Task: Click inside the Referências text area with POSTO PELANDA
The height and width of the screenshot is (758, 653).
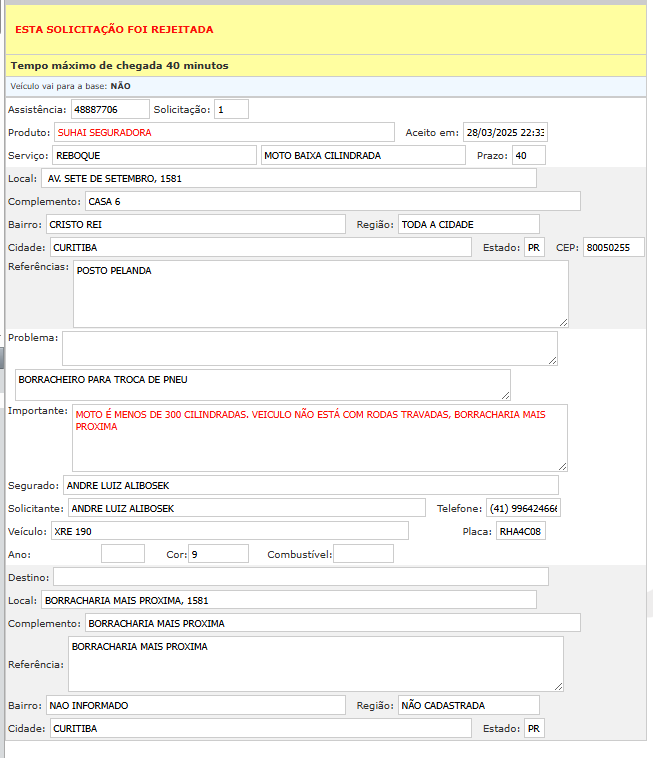Action: [x=320, y=294]
